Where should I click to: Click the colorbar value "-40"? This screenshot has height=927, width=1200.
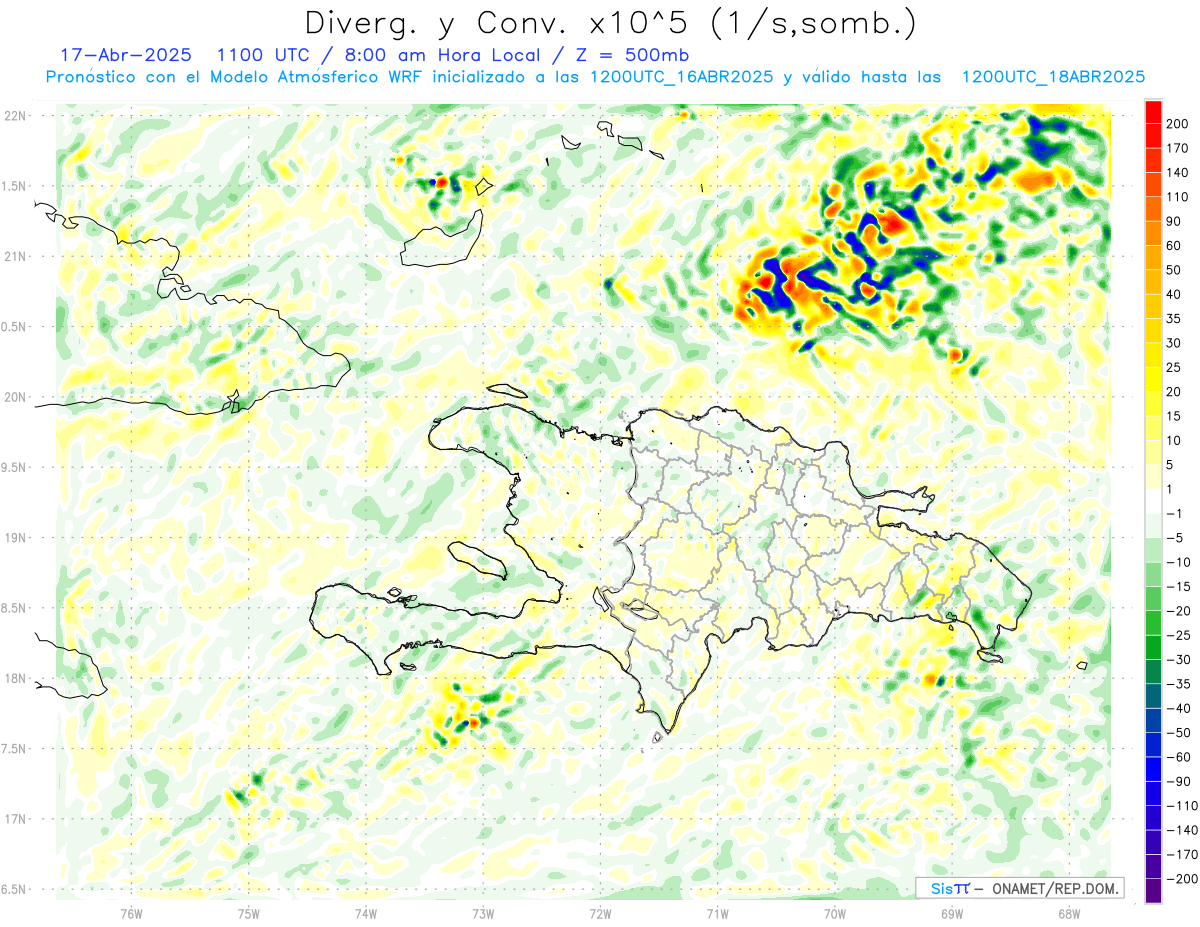(x=1181, y=709)
